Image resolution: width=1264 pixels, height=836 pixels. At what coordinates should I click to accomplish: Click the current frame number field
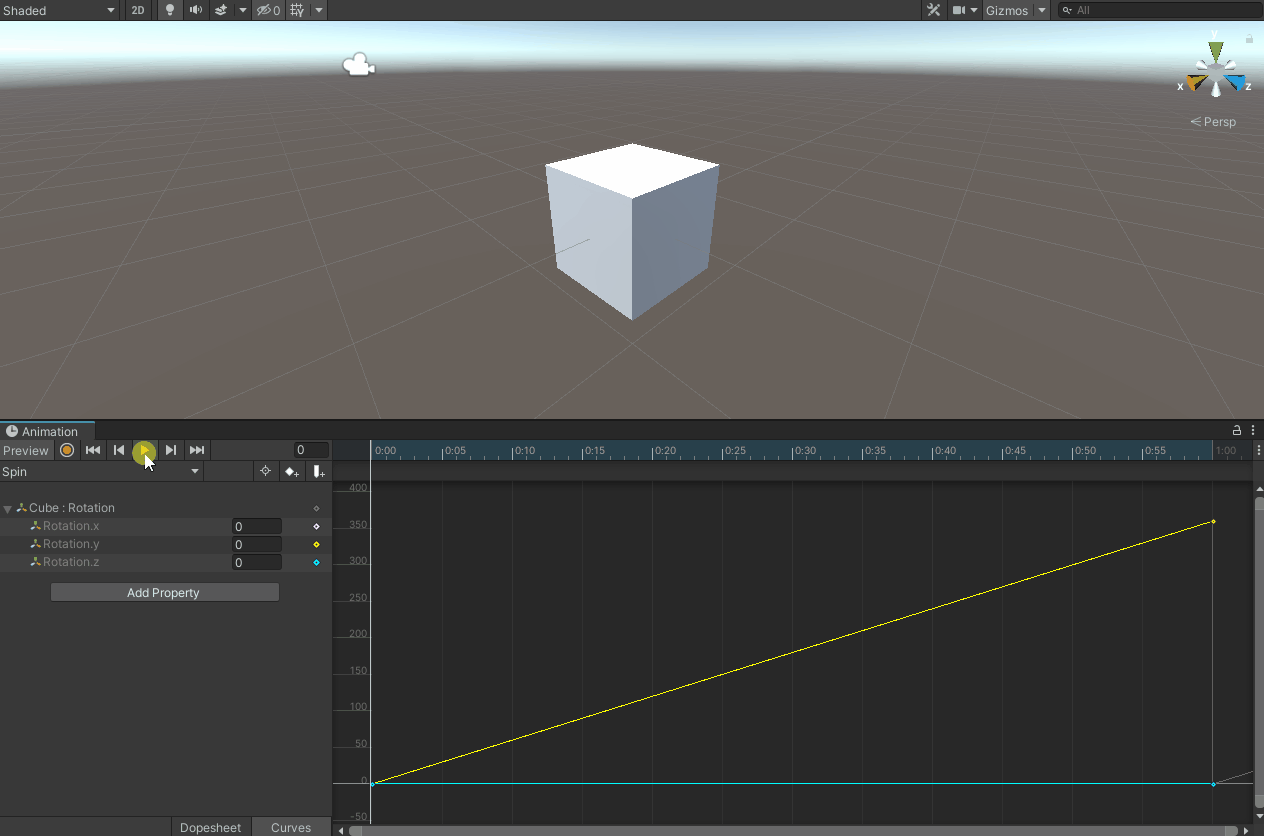[x=311, y=451]
